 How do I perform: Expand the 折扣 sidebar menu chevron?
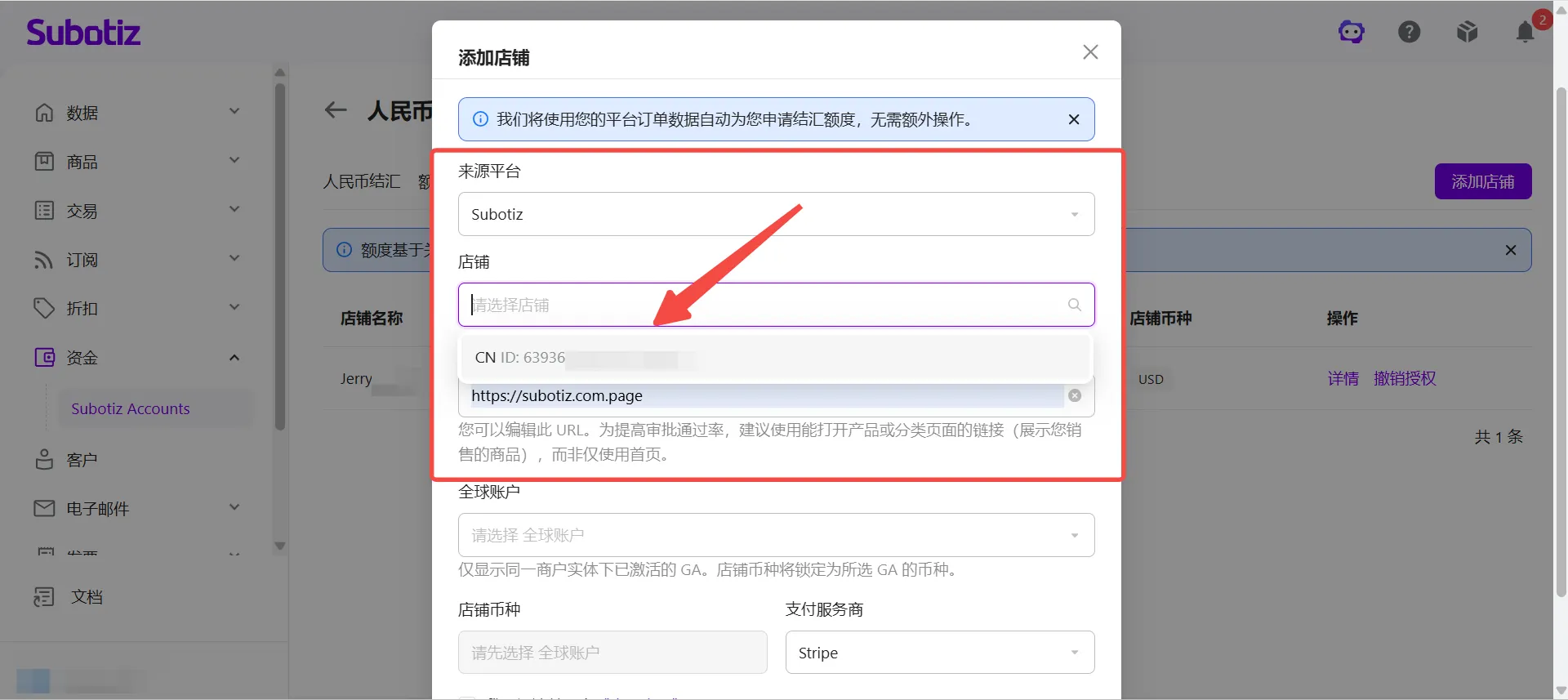click(x=234, y=307)
